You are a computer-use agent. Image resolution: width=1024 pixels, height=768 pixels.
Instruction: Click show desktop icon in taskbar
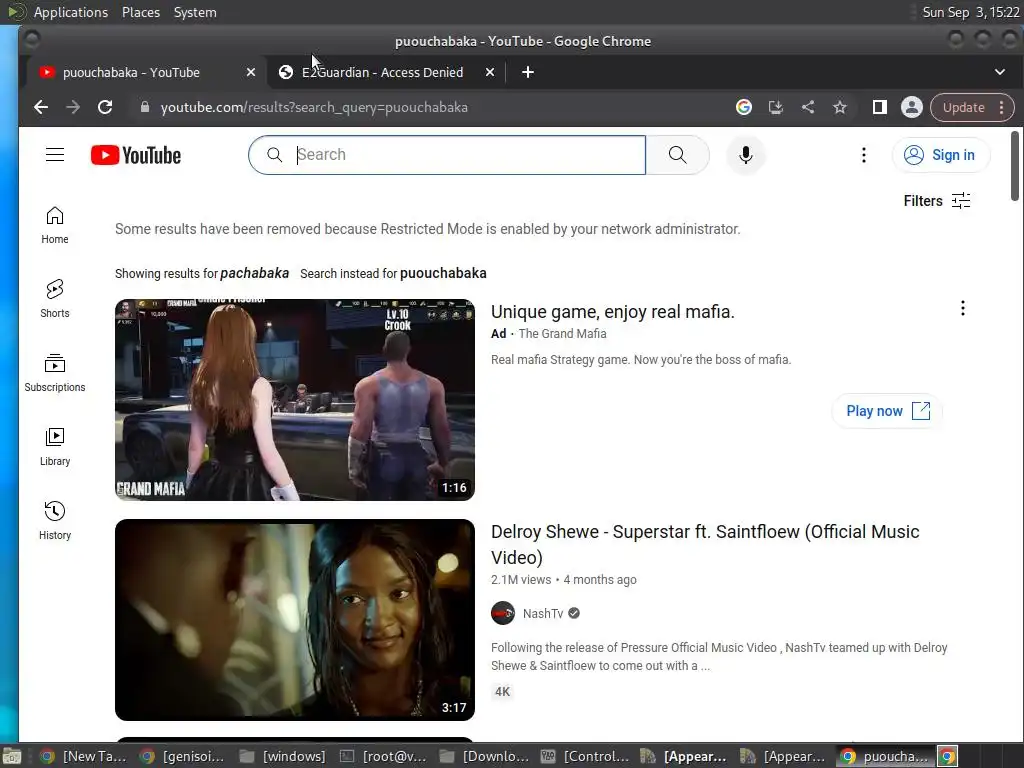point(12,756)
